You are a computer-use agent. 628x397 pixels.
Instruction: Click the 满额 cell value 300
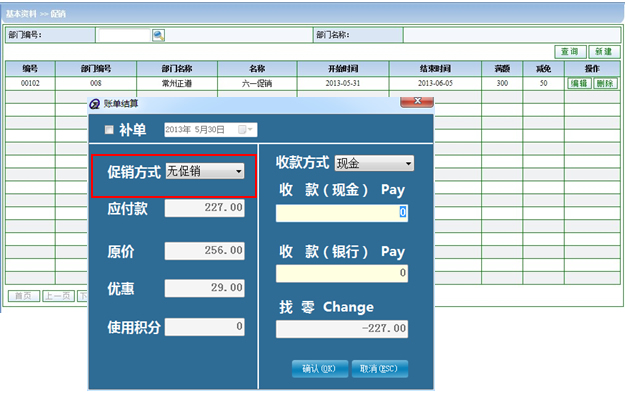point(502,83)
